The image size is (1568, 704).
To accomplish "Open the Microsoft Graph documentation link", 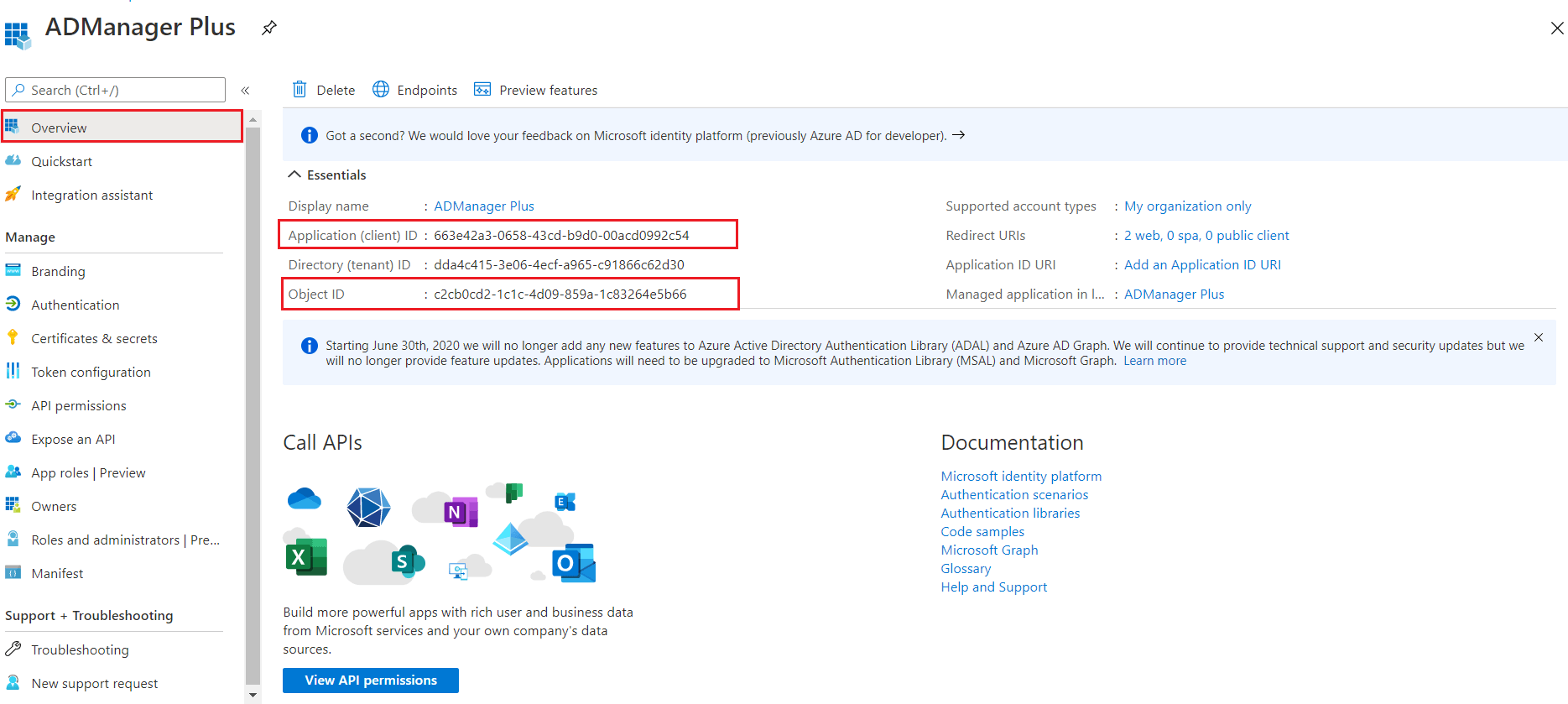I will [x=989, y=550].
